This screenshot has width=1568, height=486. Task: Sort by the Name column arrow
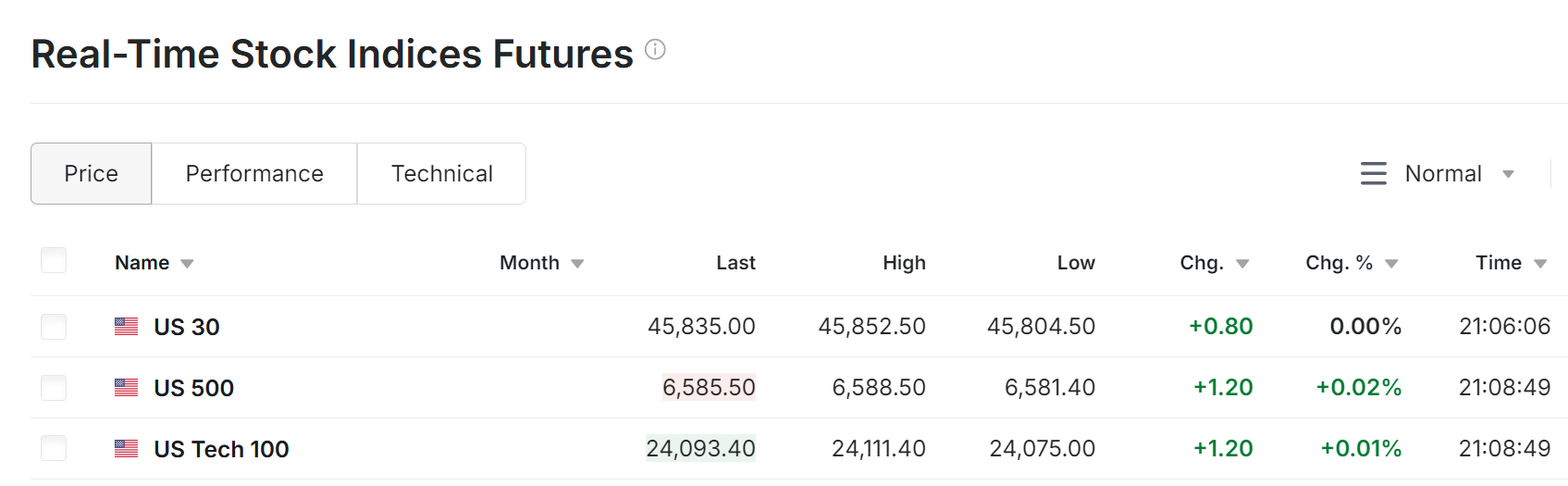187,264
